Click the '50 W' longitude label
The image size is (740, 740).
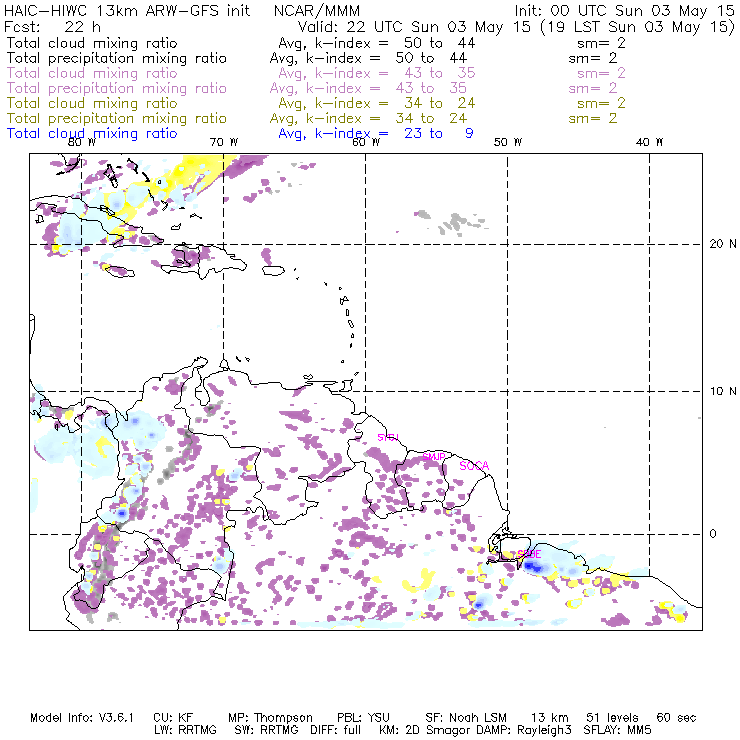(x=508, y=142)
